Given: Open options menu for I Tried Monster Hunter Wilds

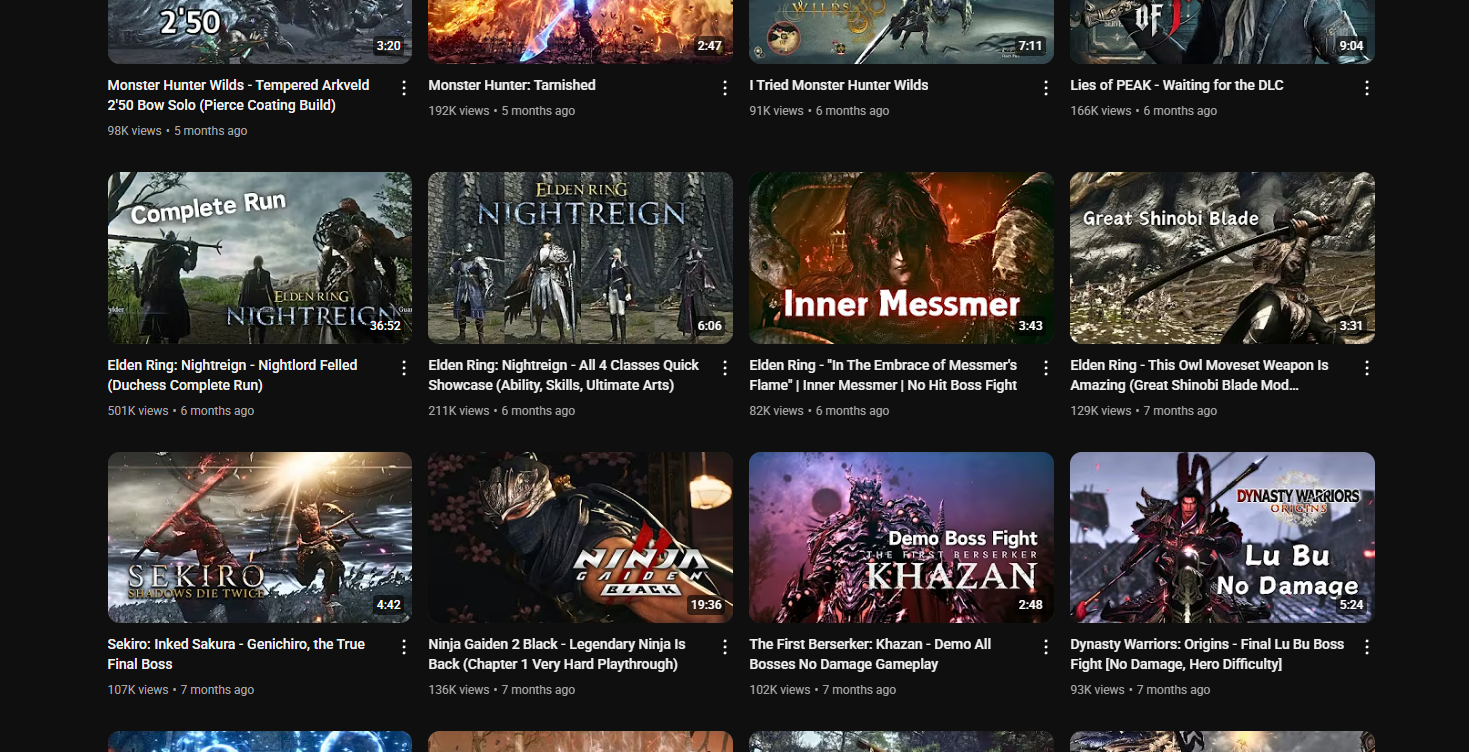Looking at the screenshot, I should (x=1046, y=88).
